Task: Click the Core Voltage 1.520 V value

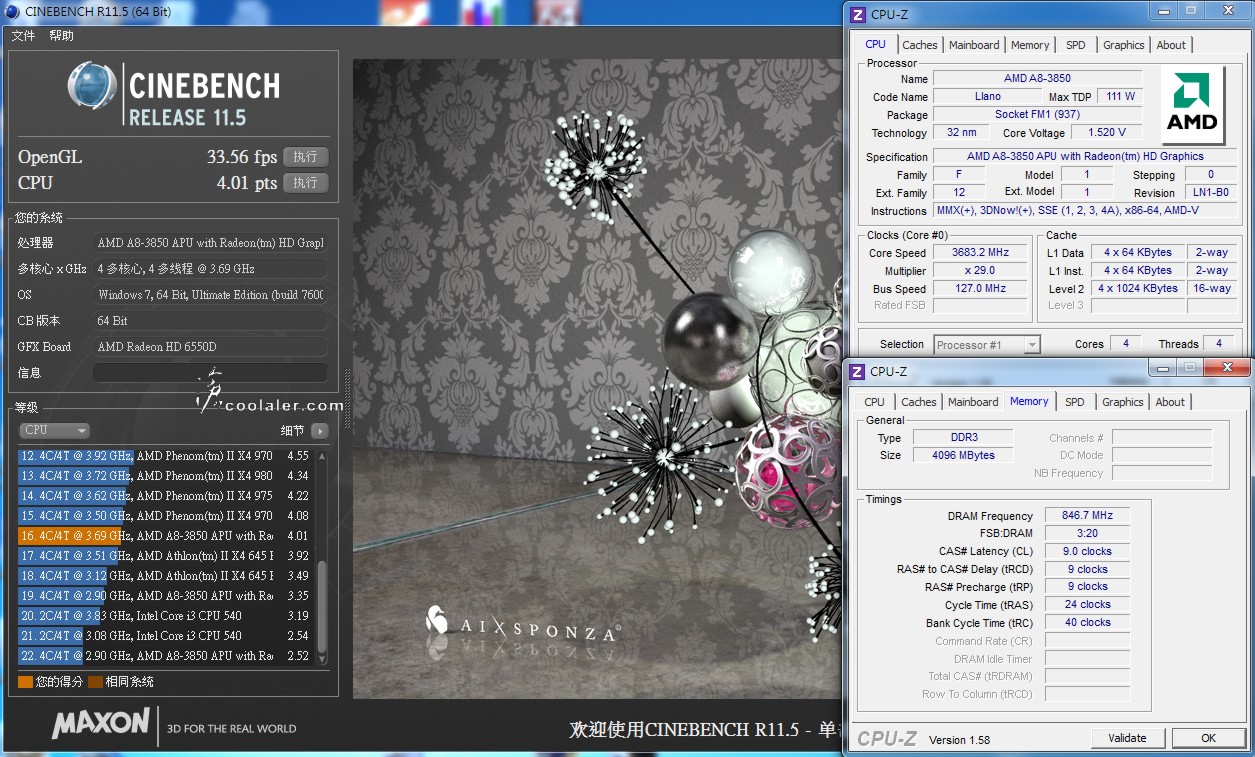Action: (x=1106, y=132)
